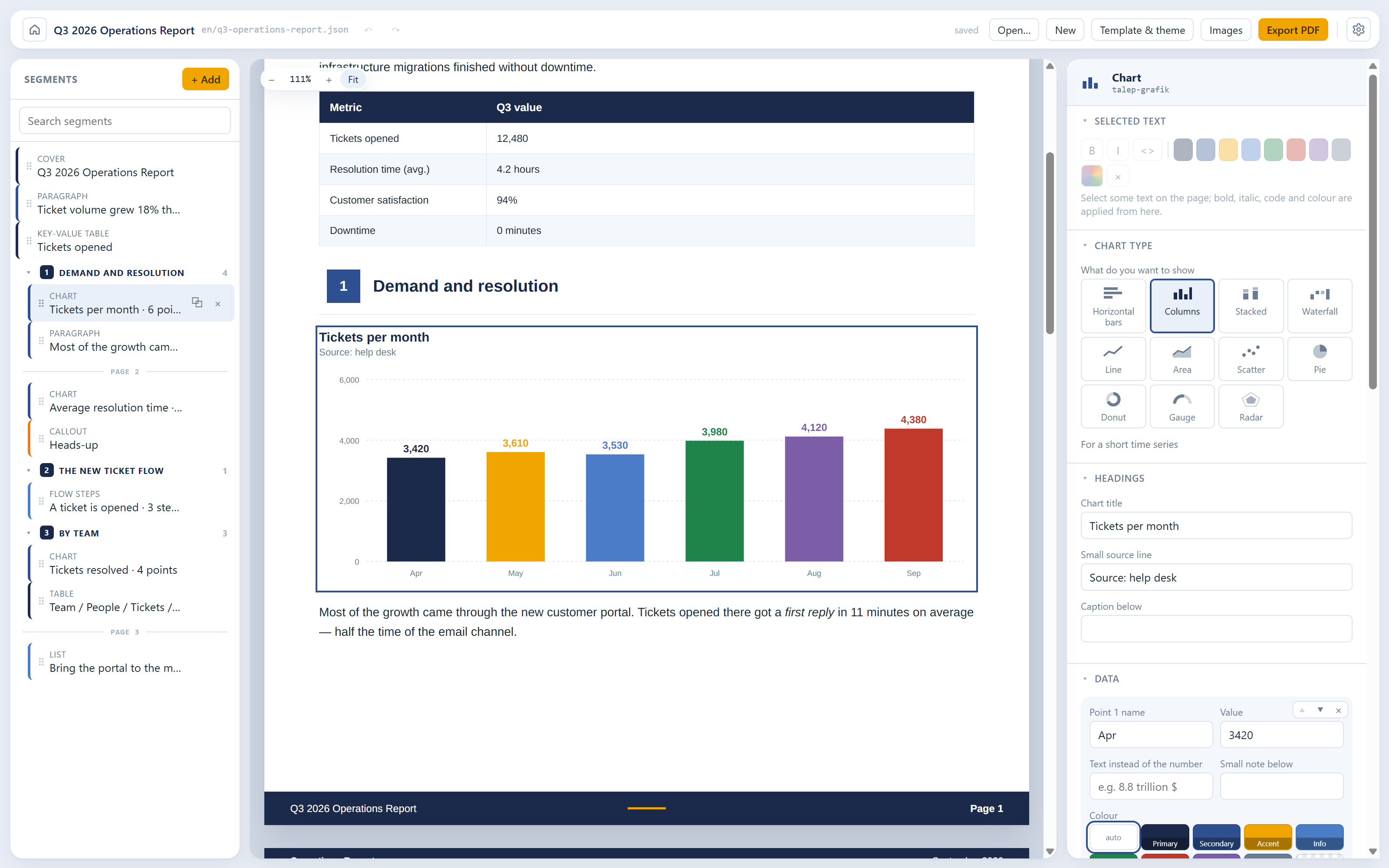Screen dimensions: 1389x868
Task: Collapse the Data panel section
Action: [1085, 678]
